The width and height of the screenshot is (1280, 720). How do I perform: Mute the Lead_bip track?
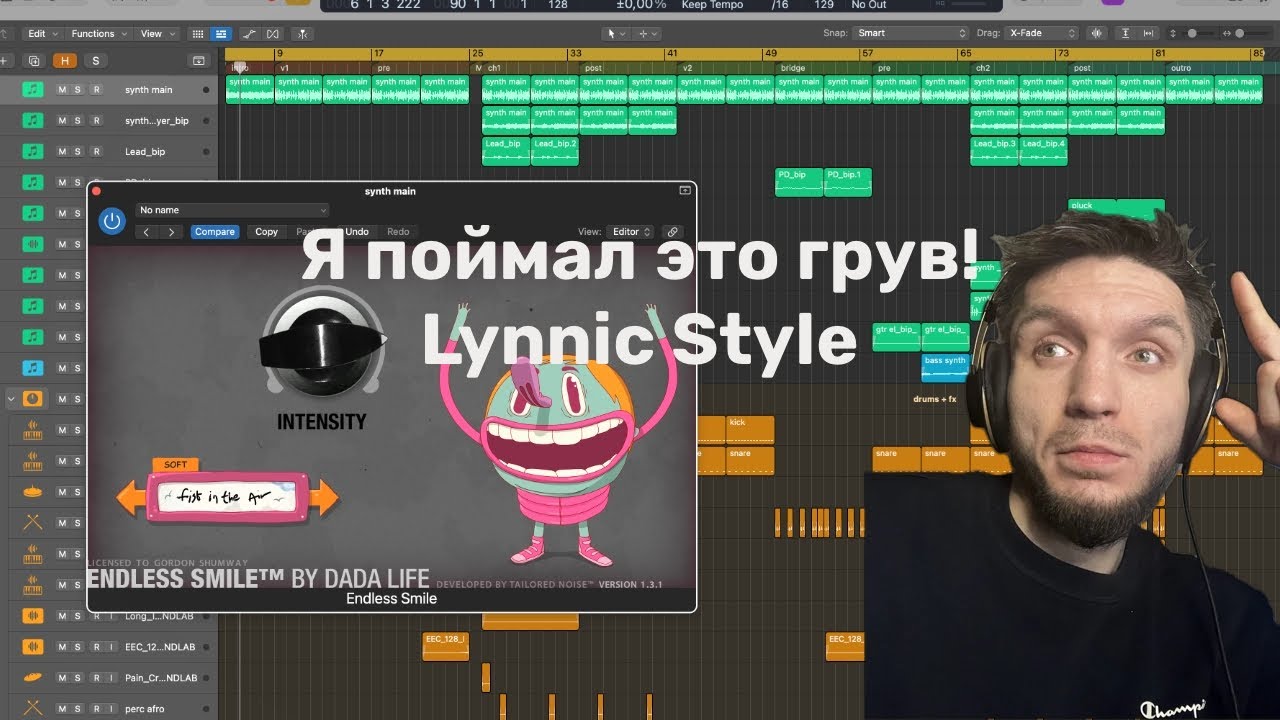tap(62, 151)
